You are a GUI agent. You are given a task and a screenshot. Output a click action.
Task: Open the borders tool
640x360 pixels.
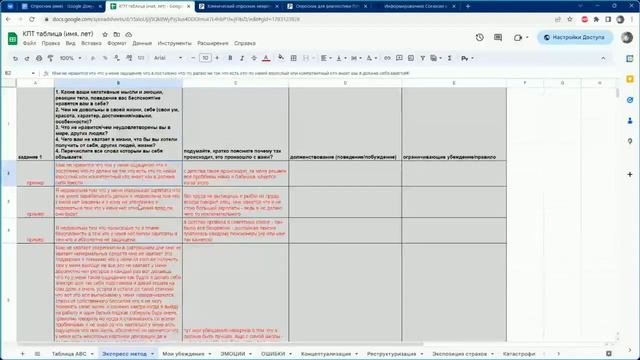[x=293, y=58]
